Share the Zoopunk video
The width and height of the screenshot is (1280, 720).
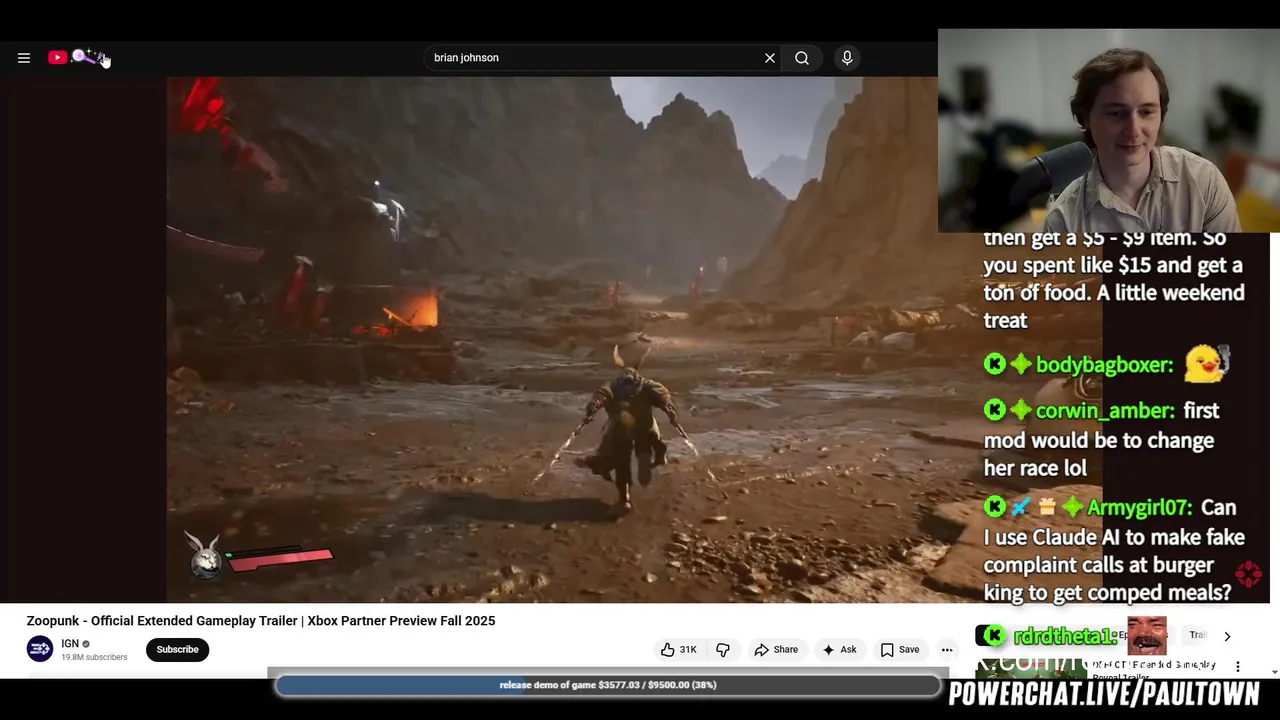coord(776,650)
